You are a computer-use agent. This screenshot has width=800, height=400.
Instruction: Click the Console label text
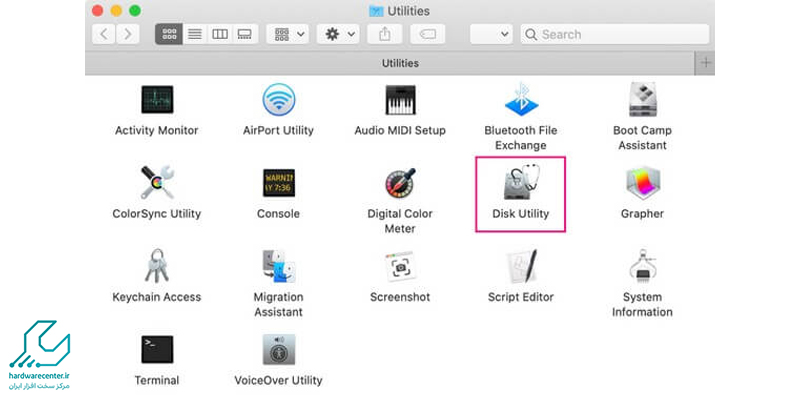click(x=279, y=214)
